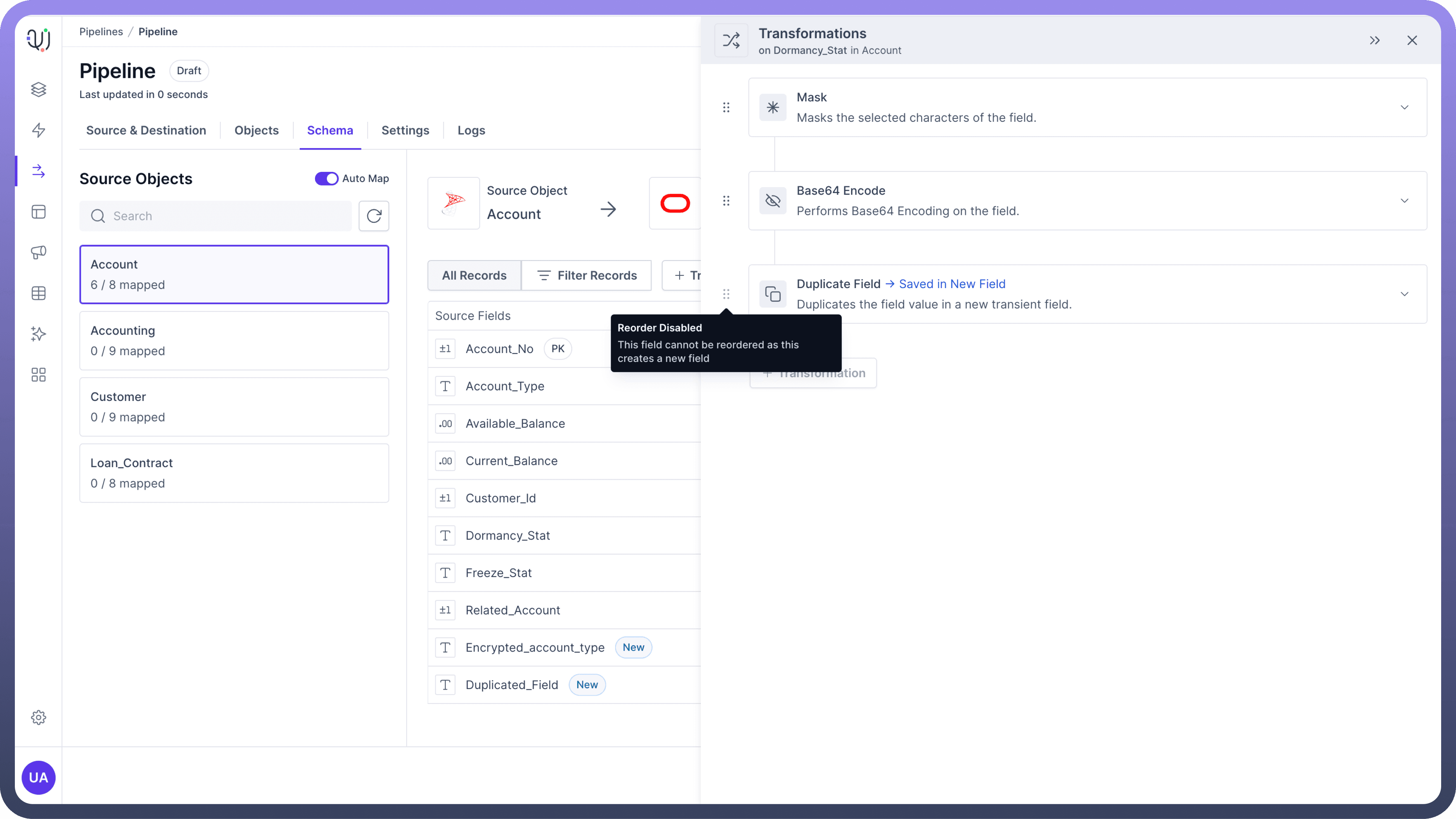Expand the Mask transformation card
Screen dimensions: 1456x819
pyautogui.click(x=1404, y=107)
